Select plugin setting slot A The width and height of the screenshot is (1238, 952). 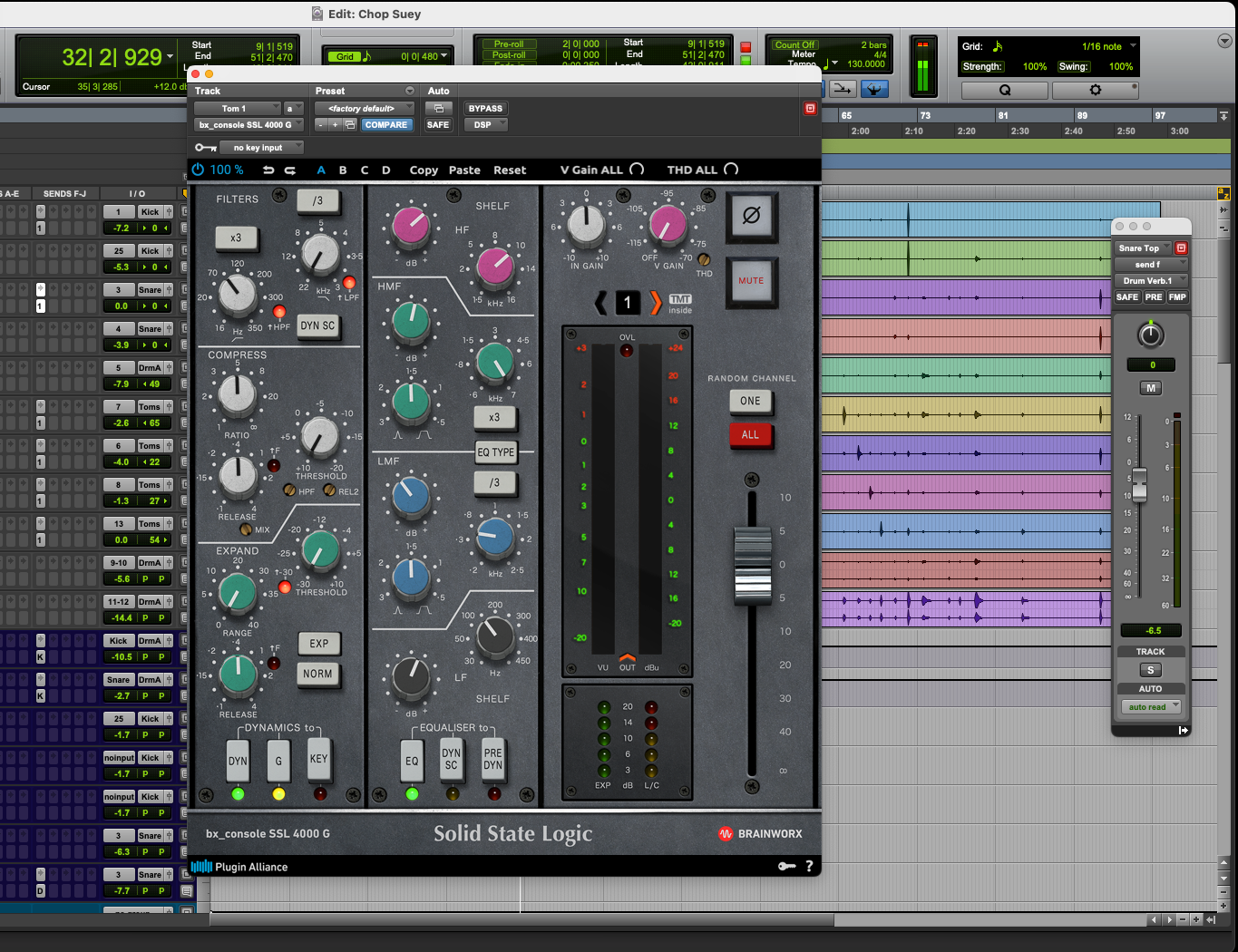pos(321,170)
